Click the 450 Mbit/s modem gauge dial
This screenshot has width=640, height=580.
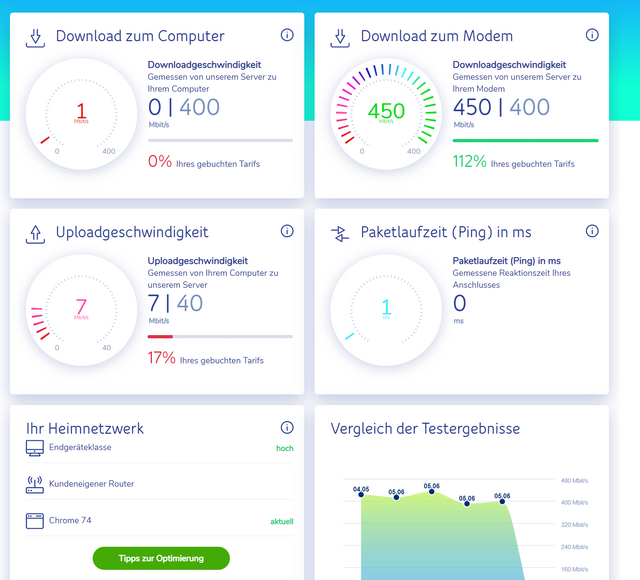pos(386,112)
